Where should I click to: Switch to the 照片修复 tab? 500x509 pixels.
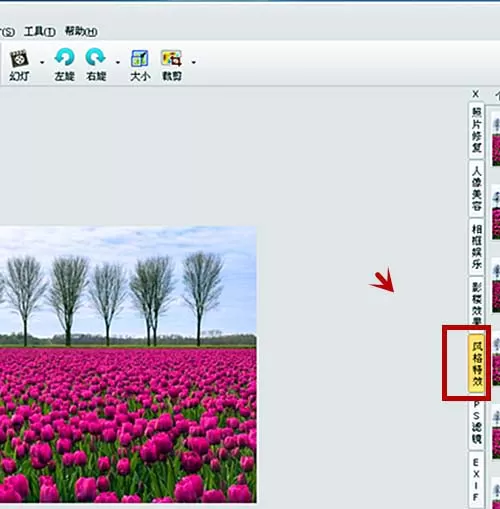tap(476, 130)
